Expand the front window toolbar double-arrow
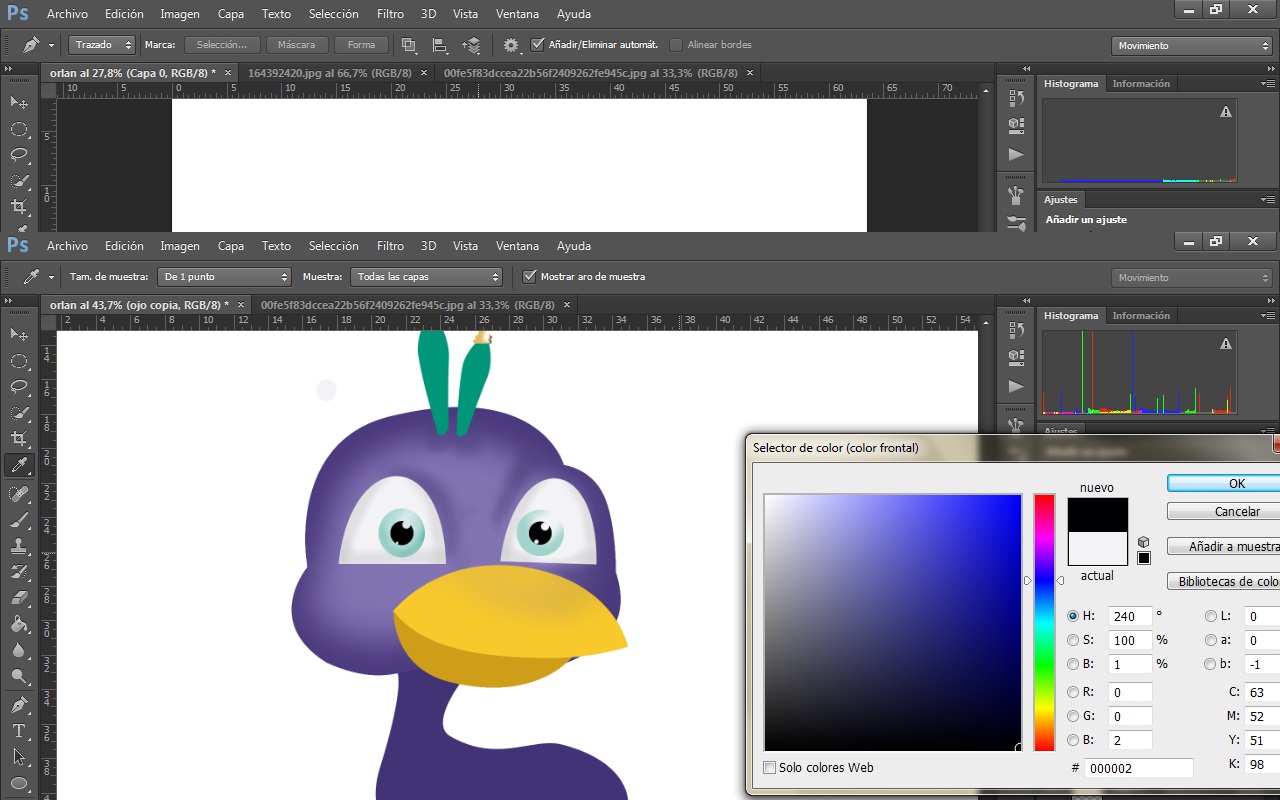This screenshot has height=800, width=1280. [9, 302]
